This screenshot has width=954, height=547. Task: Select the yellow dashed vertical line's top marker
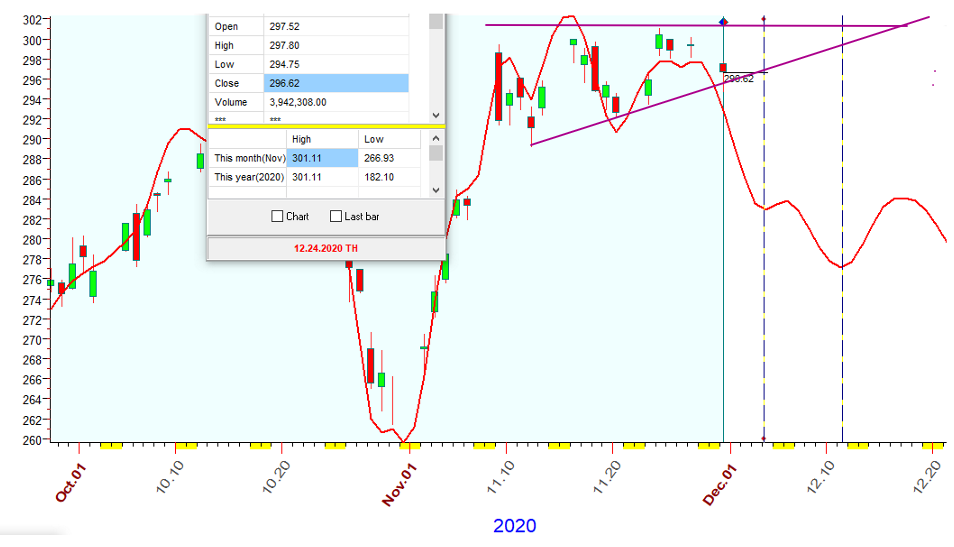tap(764, 19)
